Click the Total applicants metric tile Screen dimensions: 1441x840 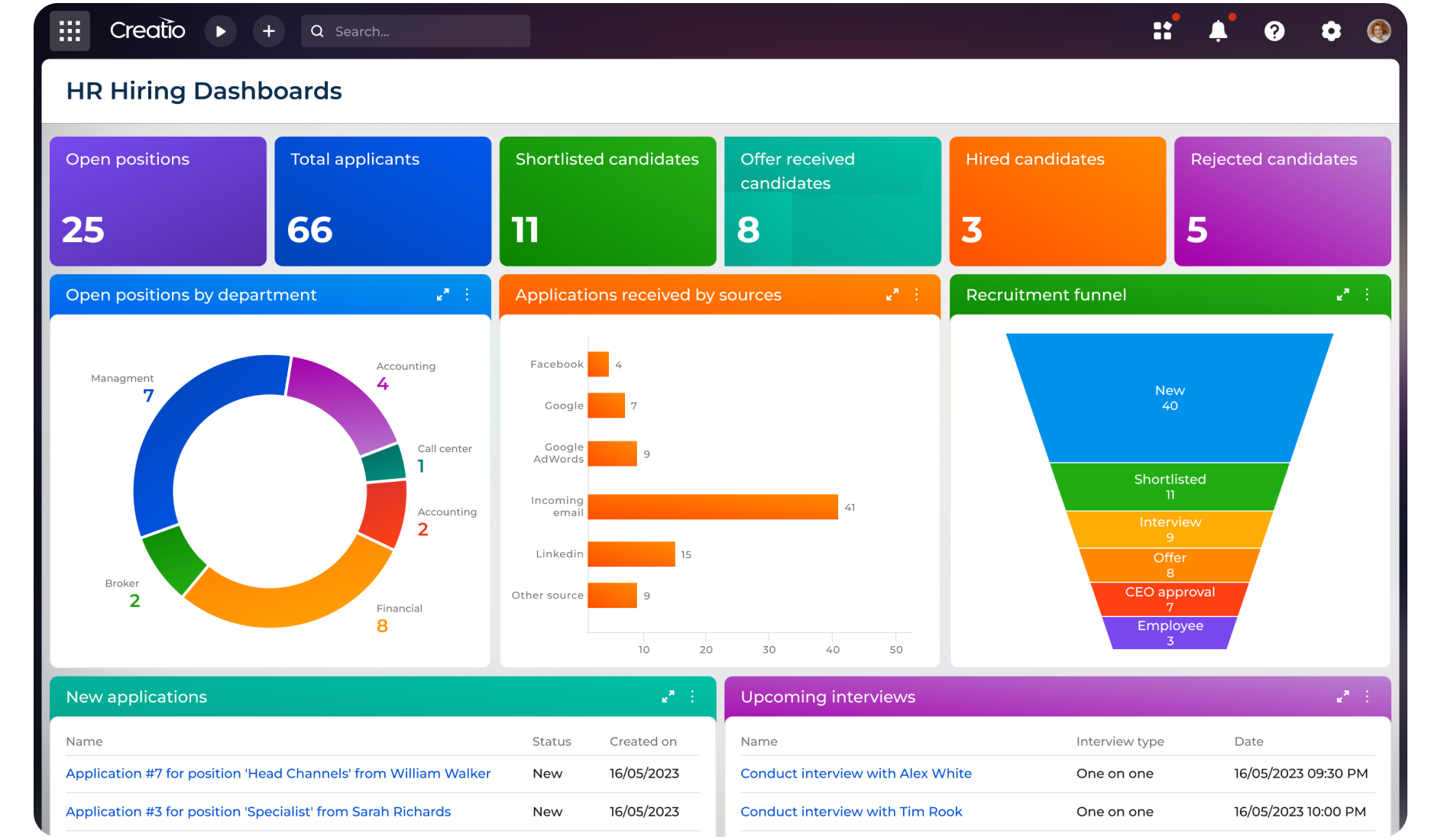coord(383,202)
